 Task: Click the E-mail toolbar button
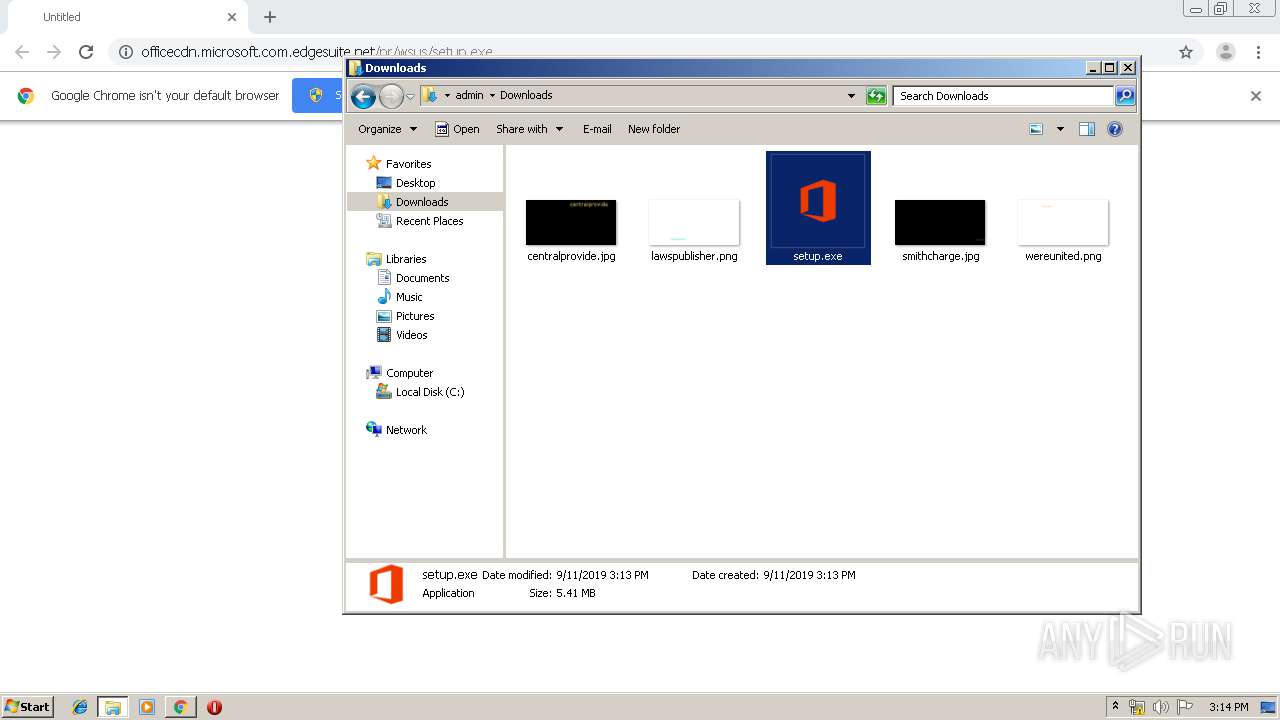coord(597,129)
